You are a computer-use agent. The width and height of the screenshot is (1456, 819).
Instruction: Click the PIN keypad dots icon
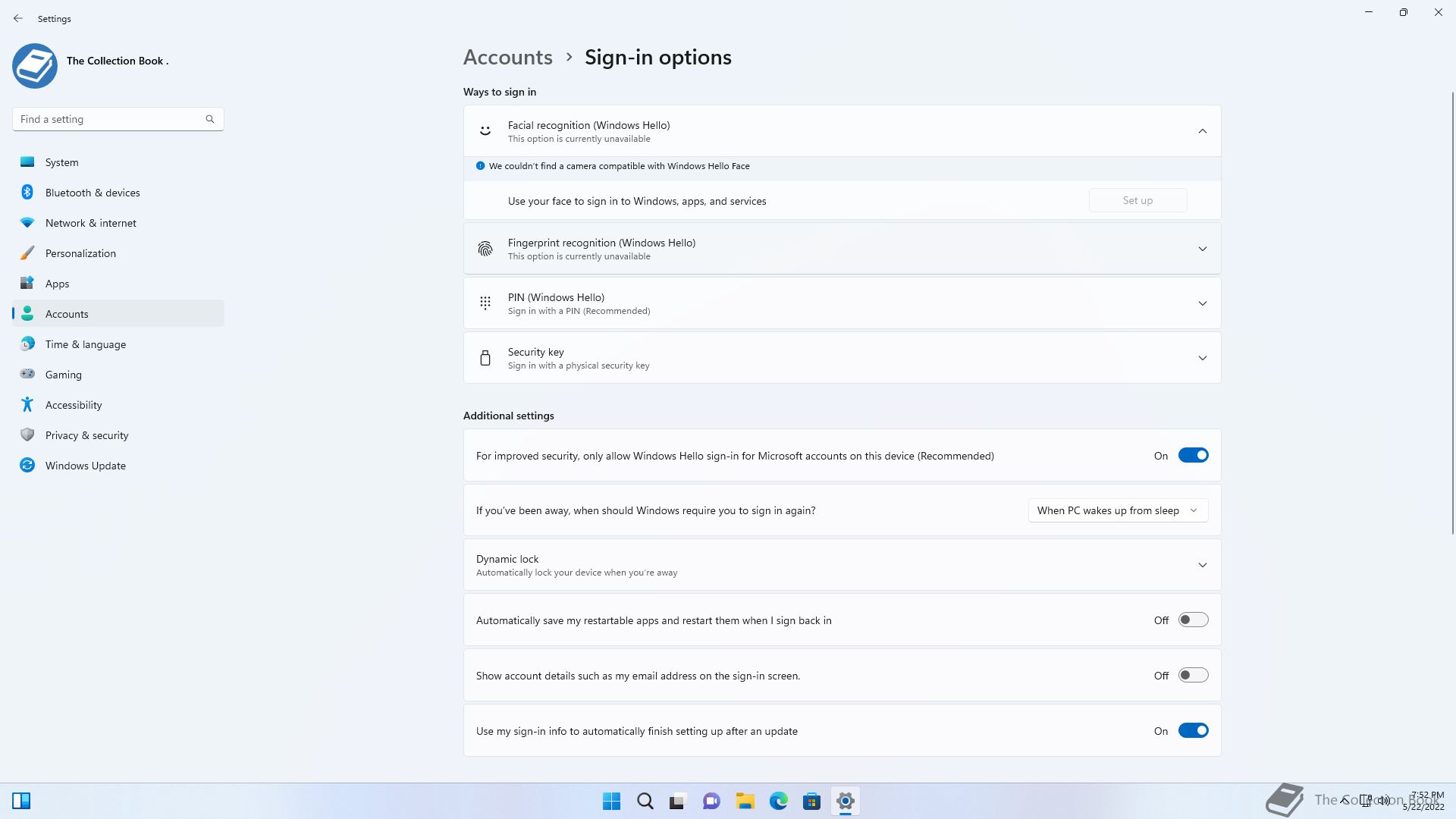[x=485, y=303]
